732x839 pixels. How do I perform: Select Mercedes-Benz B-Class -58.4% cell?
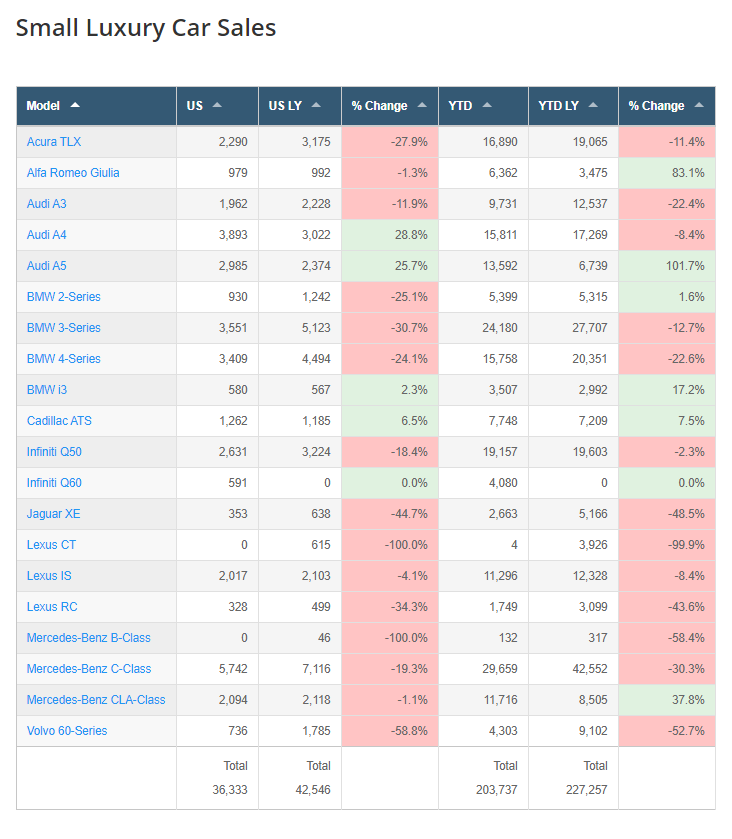667,638
